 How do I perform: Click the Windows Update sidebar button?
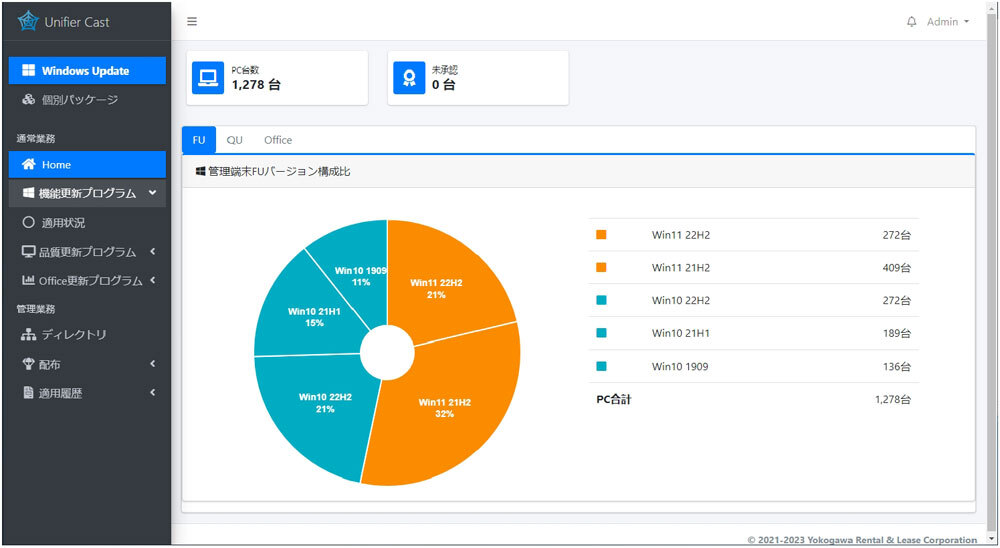pos(86,71)
